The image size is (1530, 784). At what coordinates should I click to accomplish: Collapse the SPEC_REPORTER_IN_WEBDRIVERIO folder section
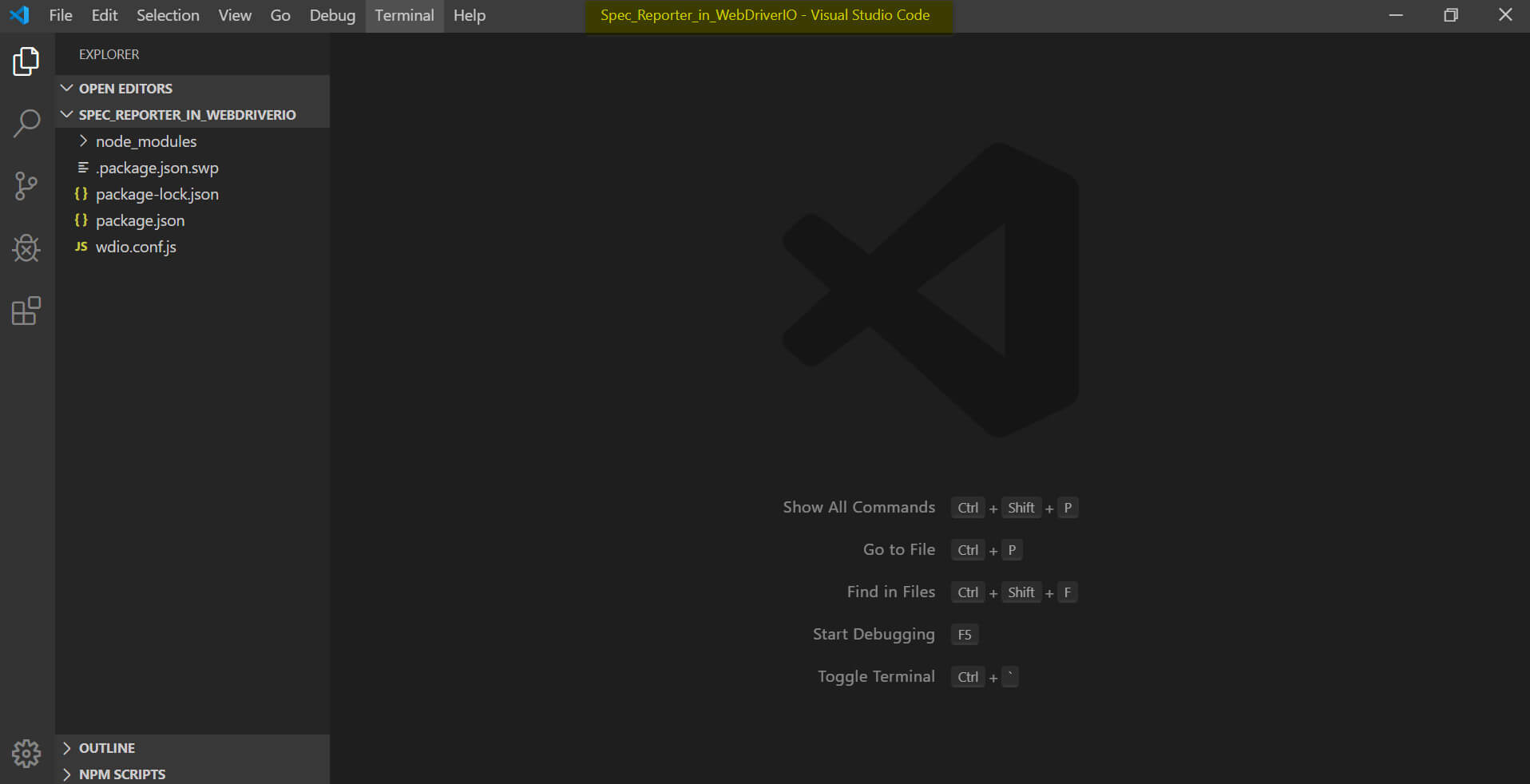click(x=192, y=115)
